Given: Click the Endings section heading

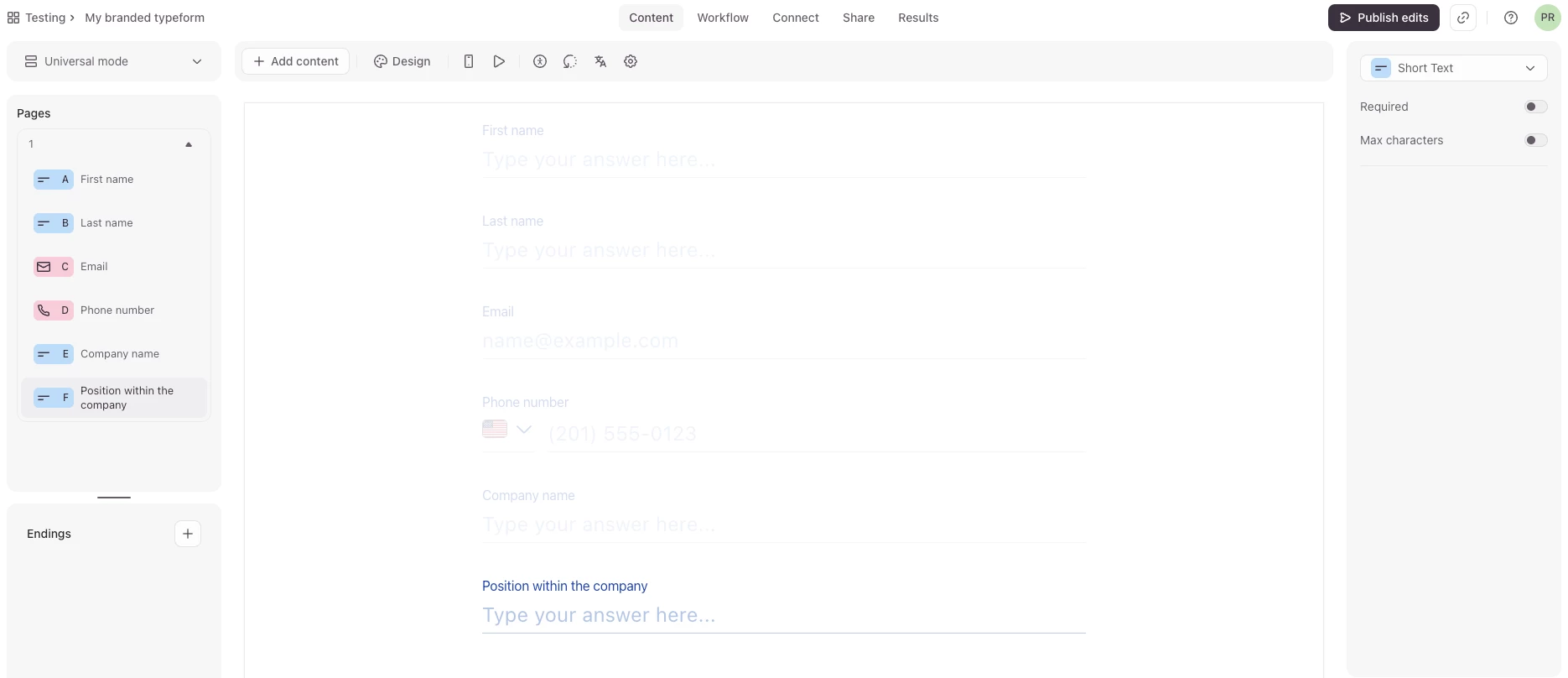Looking at the screenshot, I should coord(49,534).
